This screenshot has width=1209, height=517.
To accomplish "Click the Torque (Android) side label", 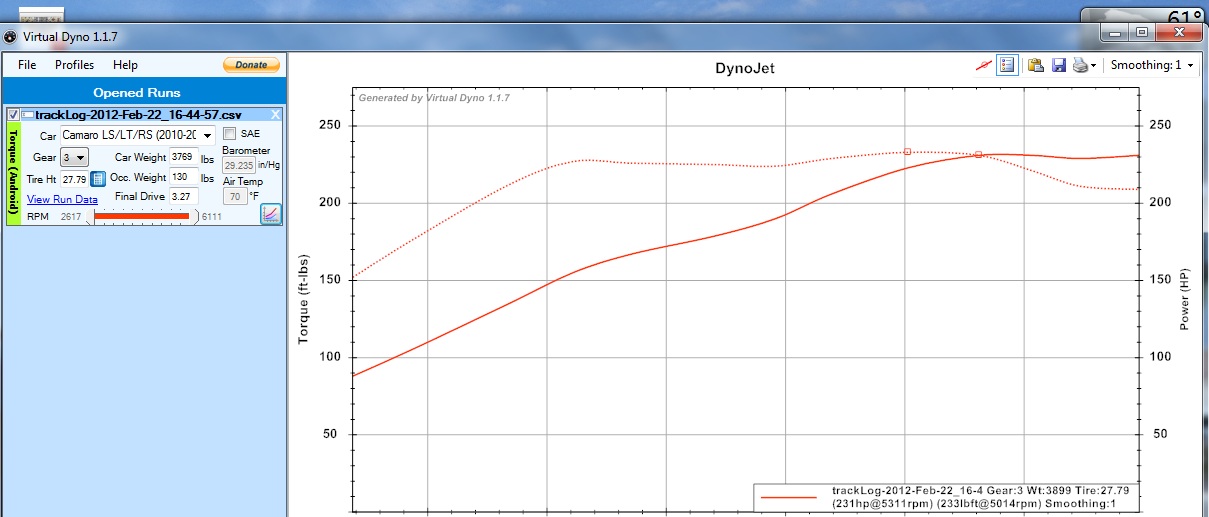I will [13, 174].
